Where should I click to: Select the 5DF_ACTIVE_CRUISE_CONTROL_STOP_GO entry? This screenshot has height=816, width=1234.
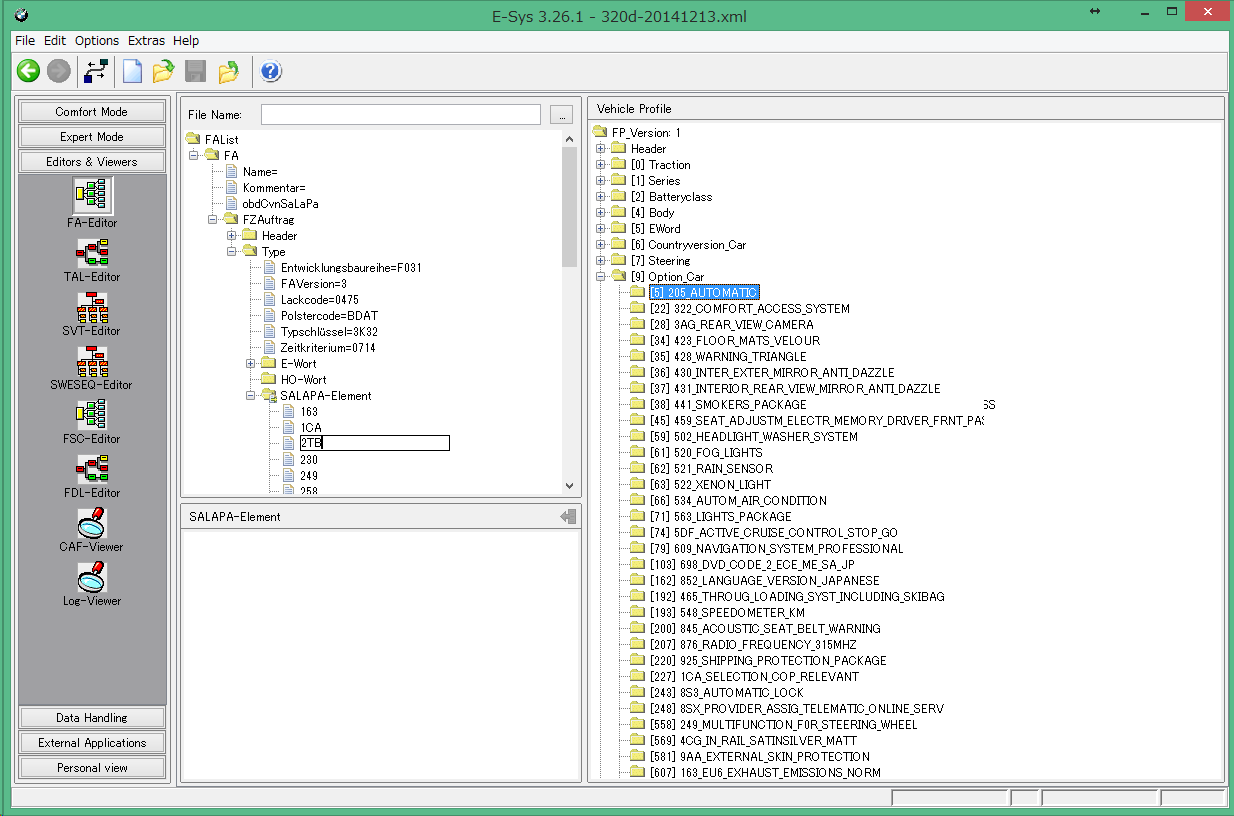point(773,533)
